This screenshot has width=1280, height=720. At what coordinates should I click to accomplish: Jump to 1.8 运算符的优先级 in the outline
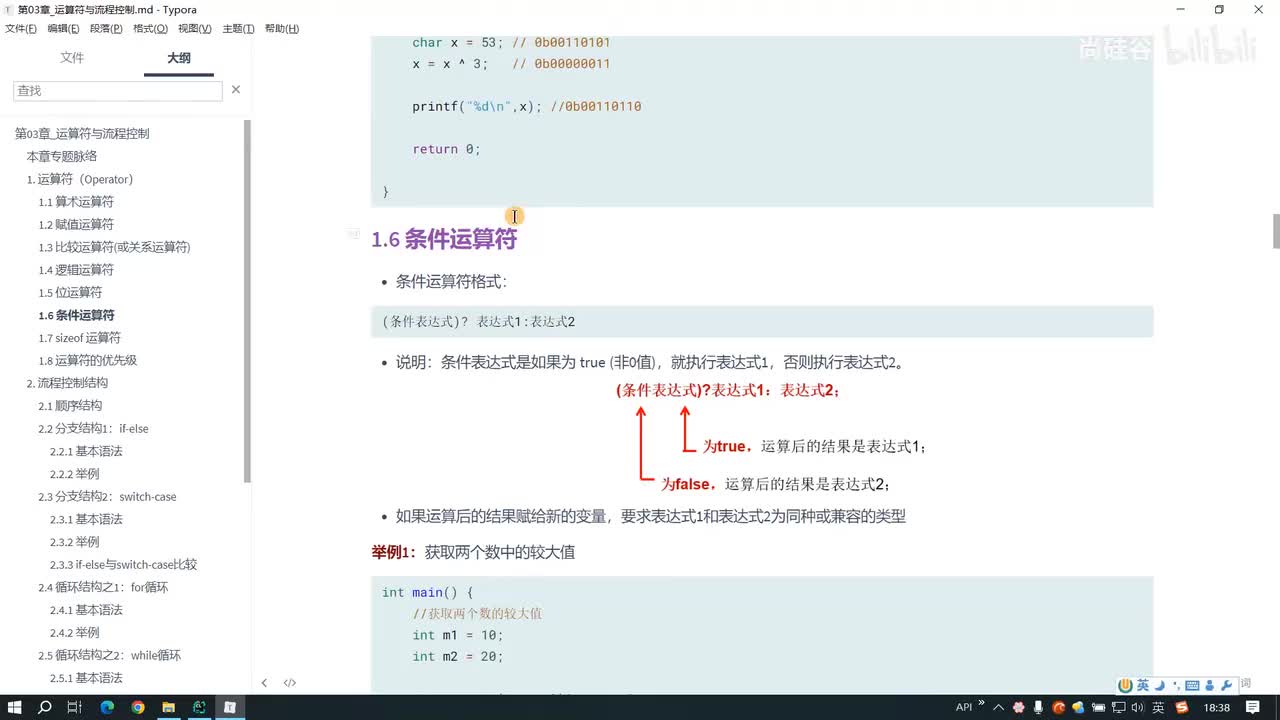[x=87, y=361]
